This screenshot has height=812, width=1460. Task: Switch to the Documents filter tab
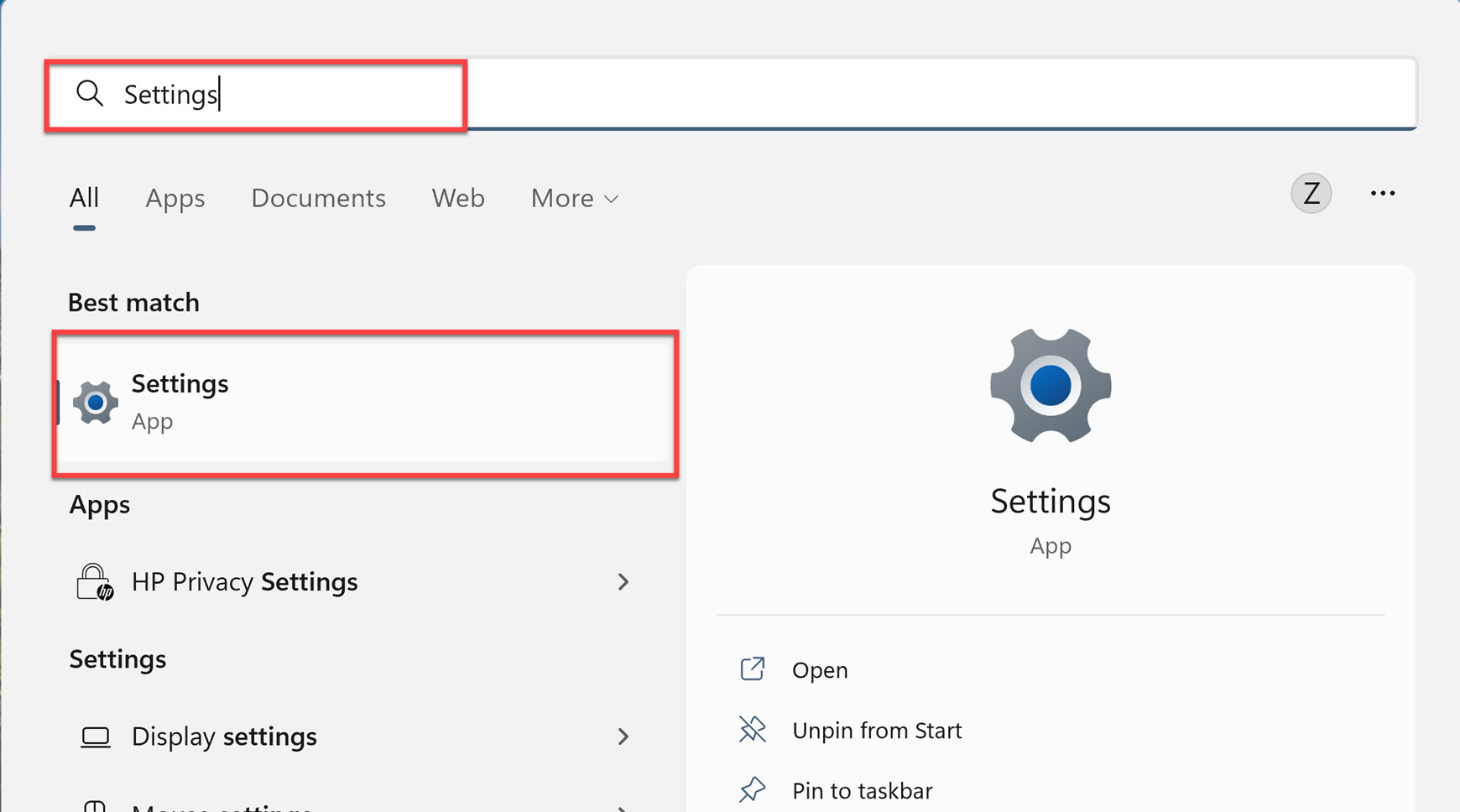tap(318, 198)
